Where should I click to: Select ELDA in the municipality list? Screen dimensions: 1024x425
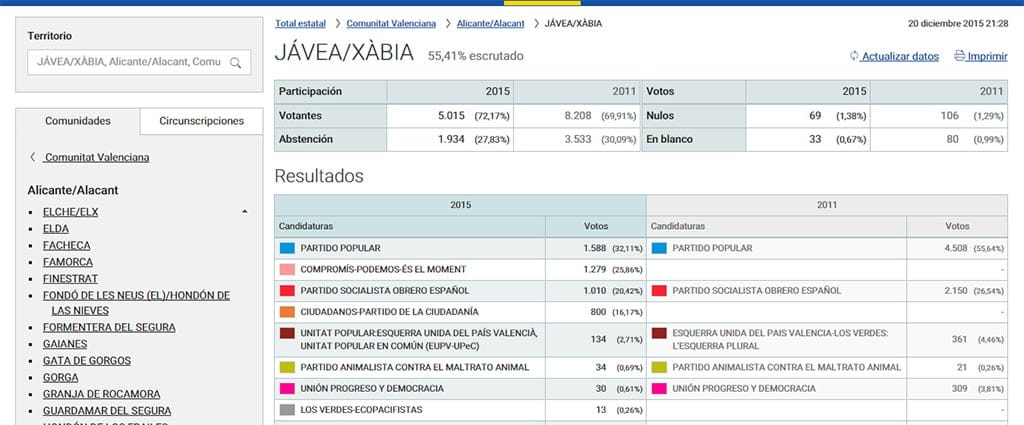[56, 228]
